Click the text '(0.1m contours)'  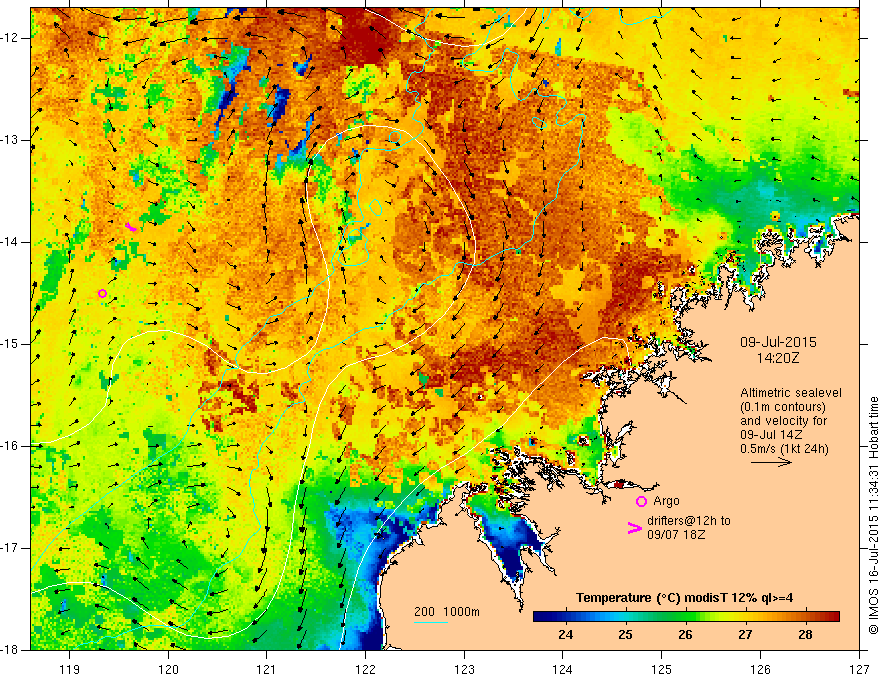(x=783, y=407)
